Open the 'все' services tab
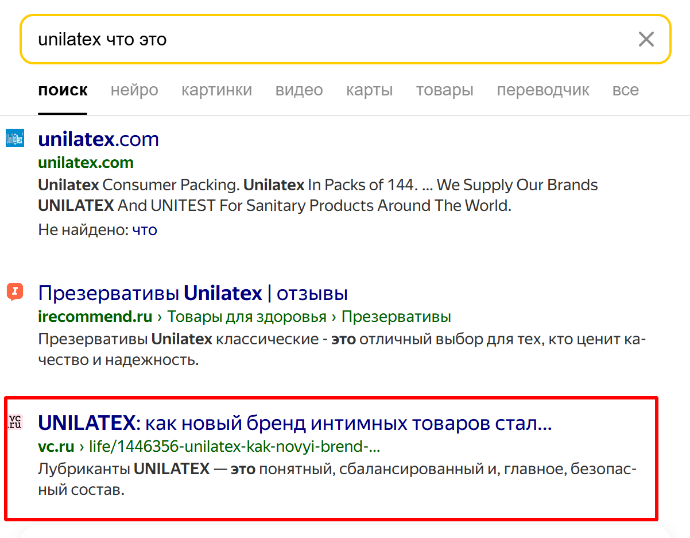Screen dimensions: 690x538 (x=625, y=90)
